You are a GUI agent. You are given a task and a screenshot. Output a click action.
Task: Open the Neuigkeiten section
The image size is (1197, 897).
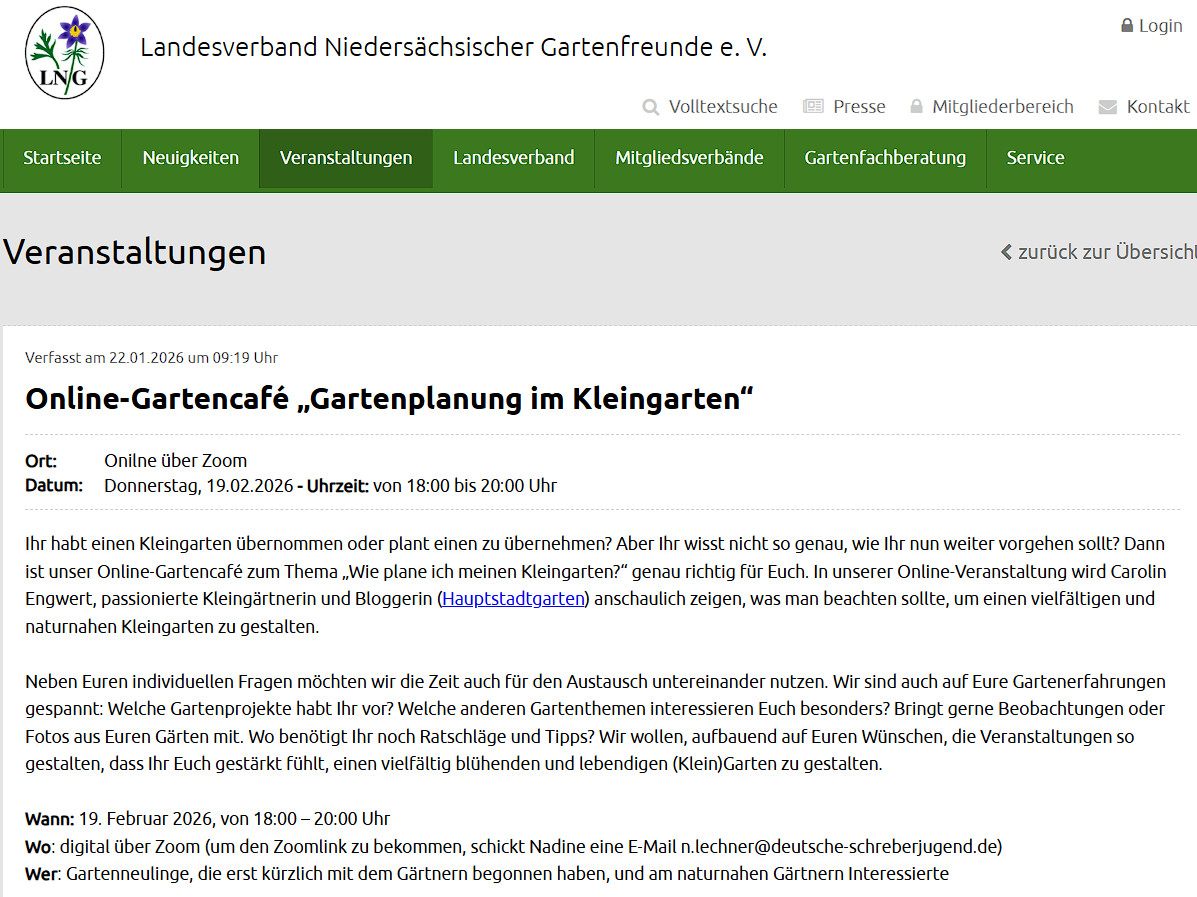(x=190, y=157)
